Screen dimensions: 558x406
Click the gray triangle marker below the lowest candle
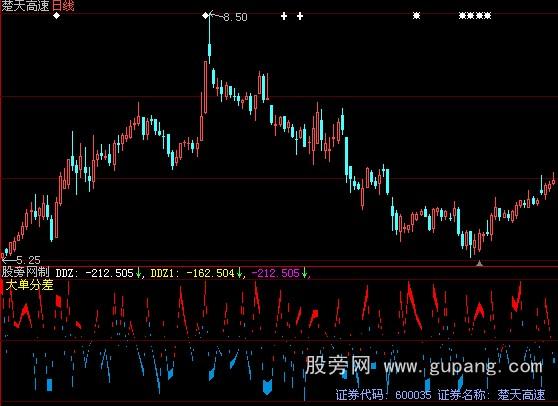tap(479, 263)
